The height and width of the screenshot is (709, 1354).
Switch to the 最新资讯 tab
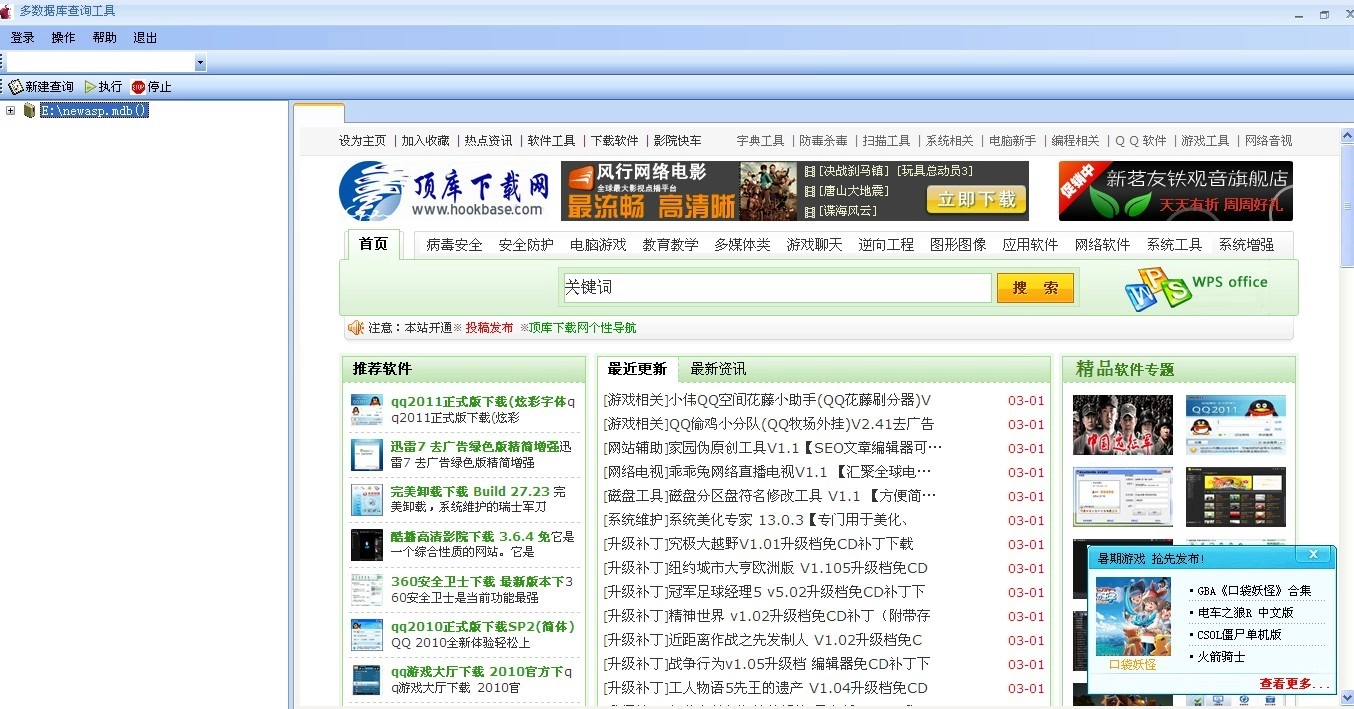(x=718, y=369)
